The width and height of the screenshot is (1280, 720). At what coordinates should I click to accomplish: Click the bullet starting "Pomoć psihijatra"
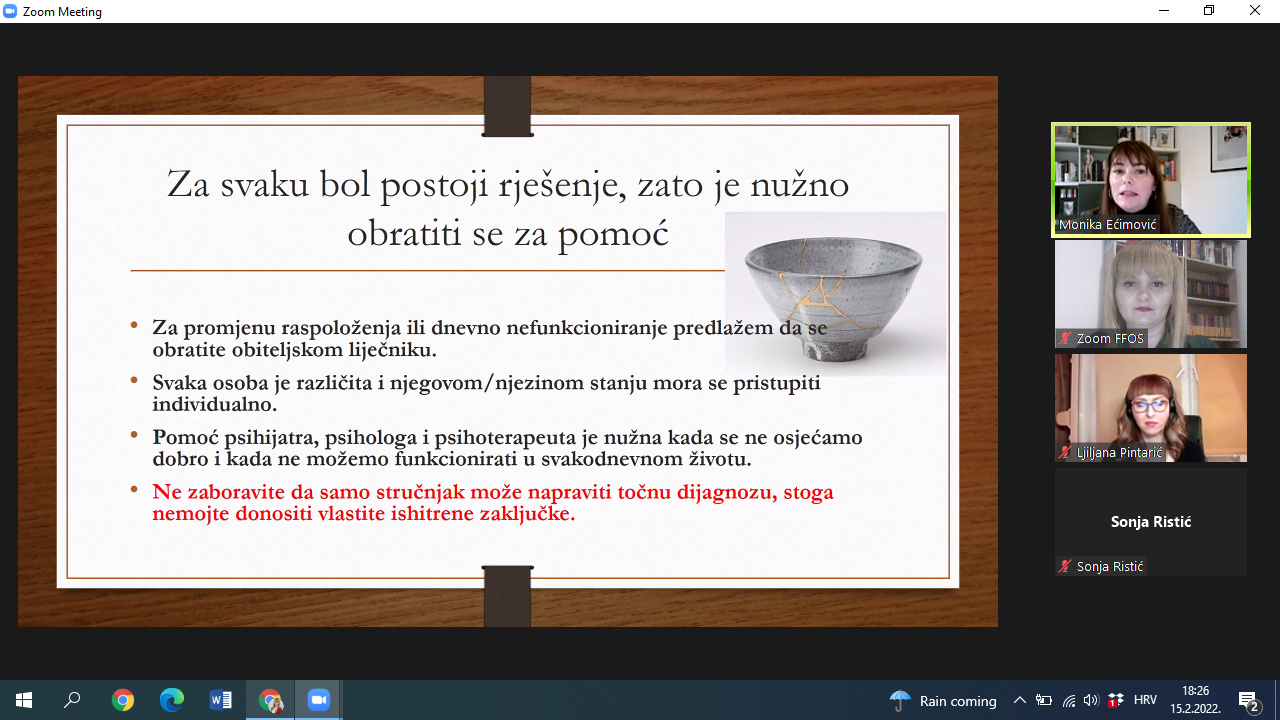tap(507, 449)
